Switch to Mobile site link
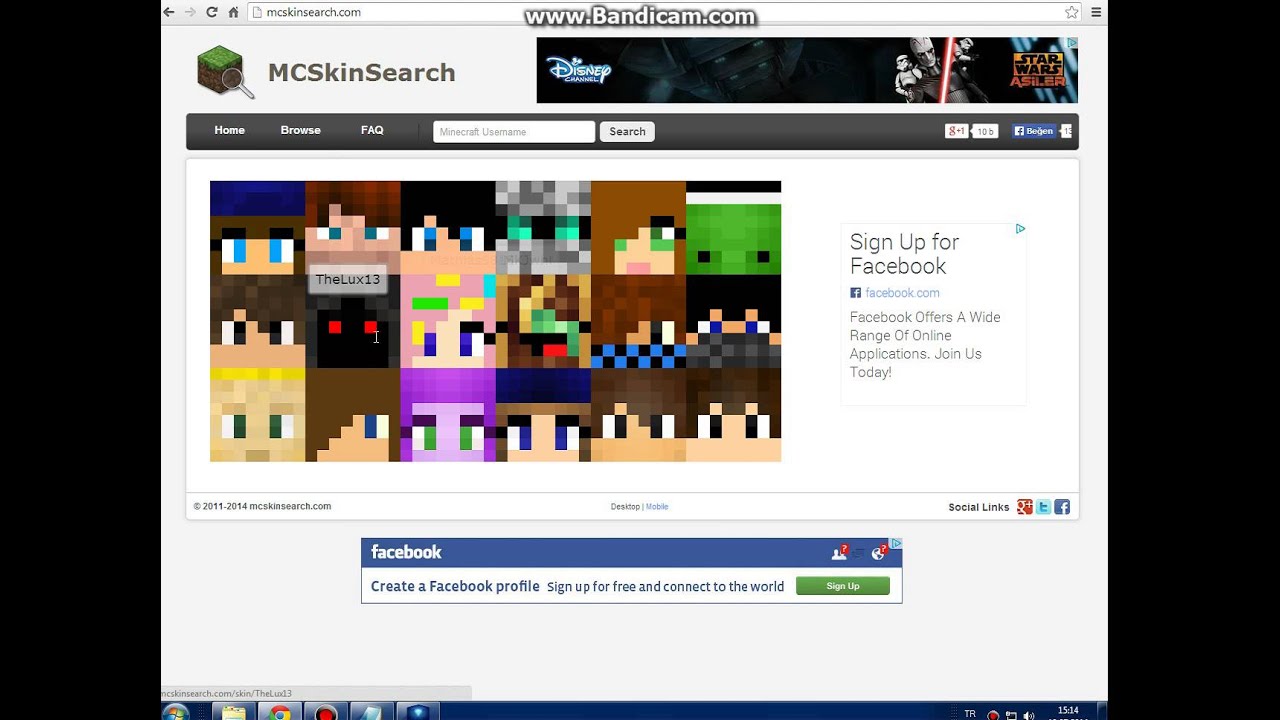This screenshot has width=1280, height=720. pos(657,507)
